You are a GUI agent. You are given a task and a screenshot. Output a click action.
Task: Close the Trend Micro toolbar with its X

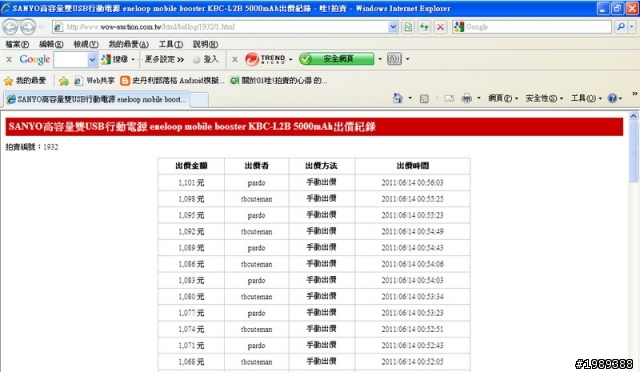click(x=235, y=60)
